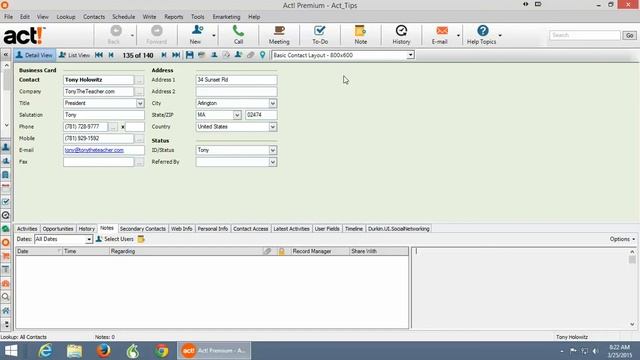Add a To-Do activity
Image resolution: width=640 pixels, height=360 pixels.
point(320,35)
